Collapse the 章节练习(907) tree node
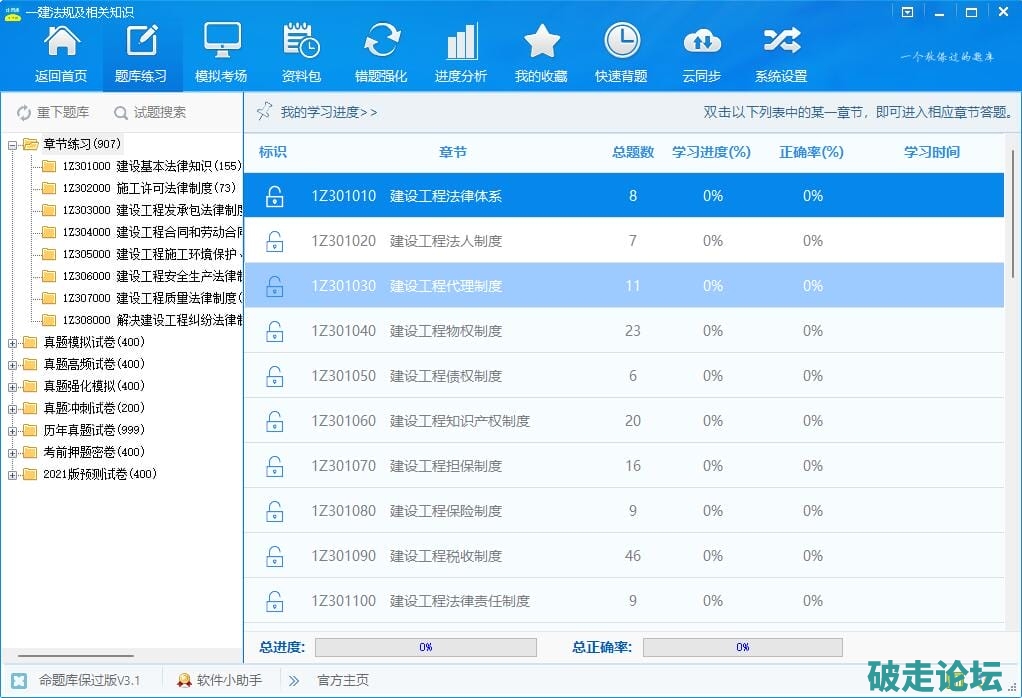The image size is (1022, 698). coord(13,144)
